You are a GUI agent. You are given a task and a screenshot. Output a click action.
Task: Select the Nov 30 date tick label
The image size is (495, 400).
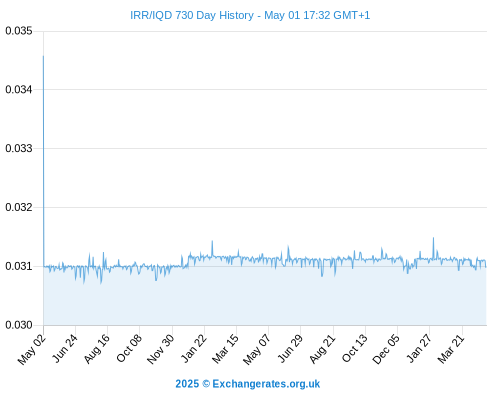coord(160,349)
